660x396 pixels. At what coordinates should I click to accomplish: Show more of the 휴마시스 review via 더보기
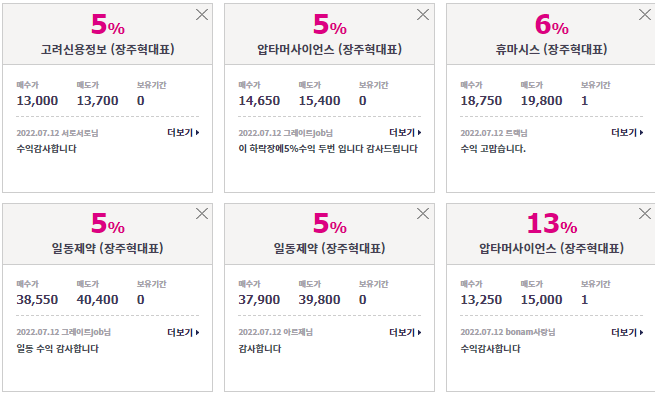(x=627, y=133)
